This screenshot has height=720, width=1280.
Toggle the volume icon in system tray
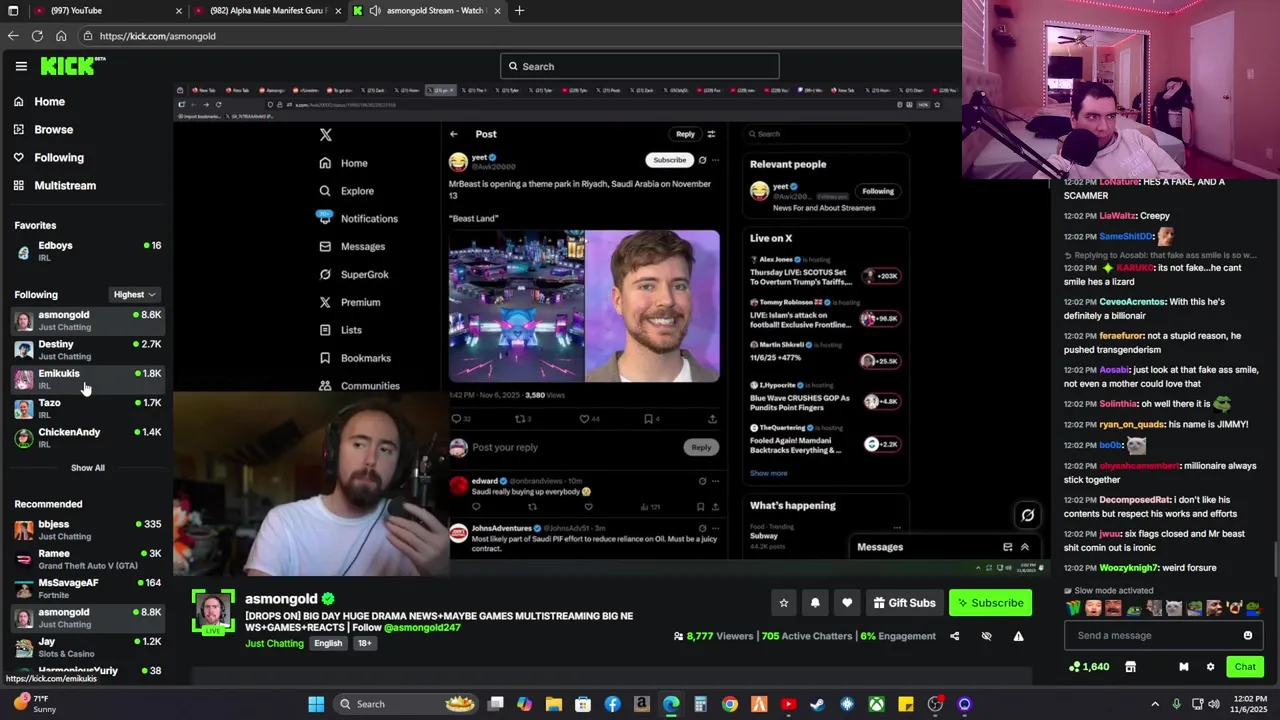tap(1214, 704)
